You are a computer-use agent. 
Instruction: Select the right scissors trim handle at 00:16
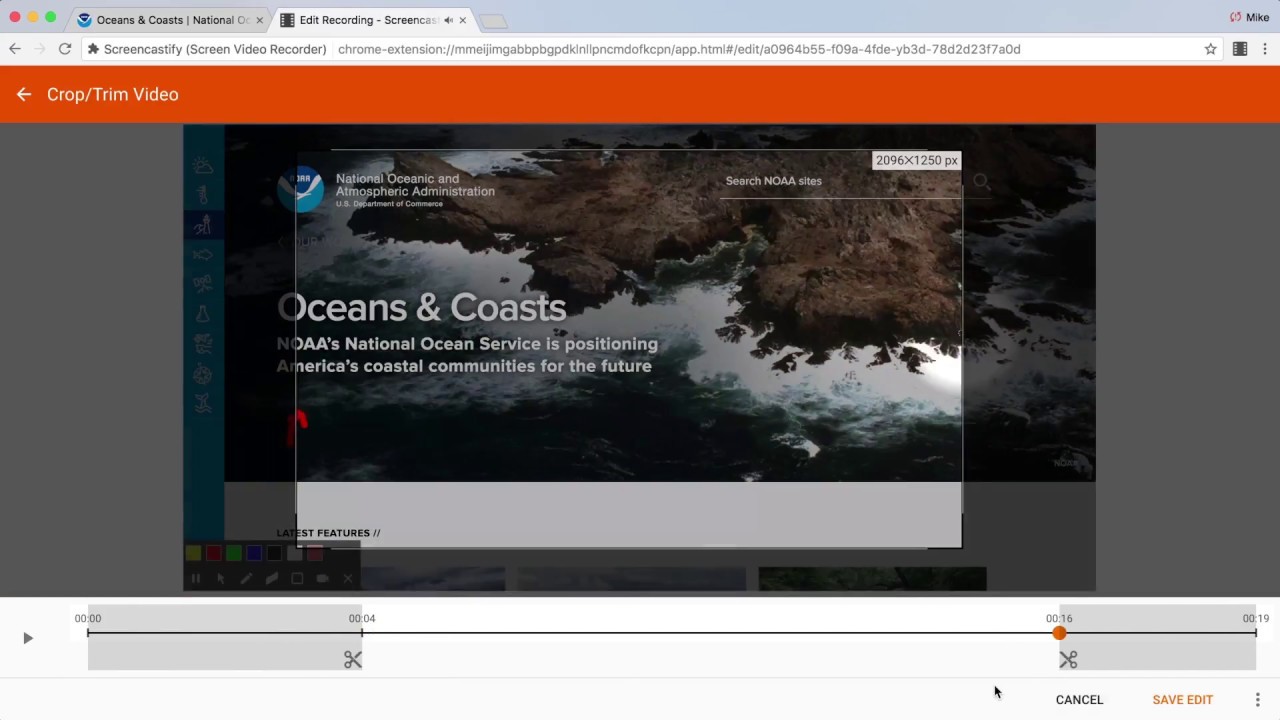coord(1068,660)
